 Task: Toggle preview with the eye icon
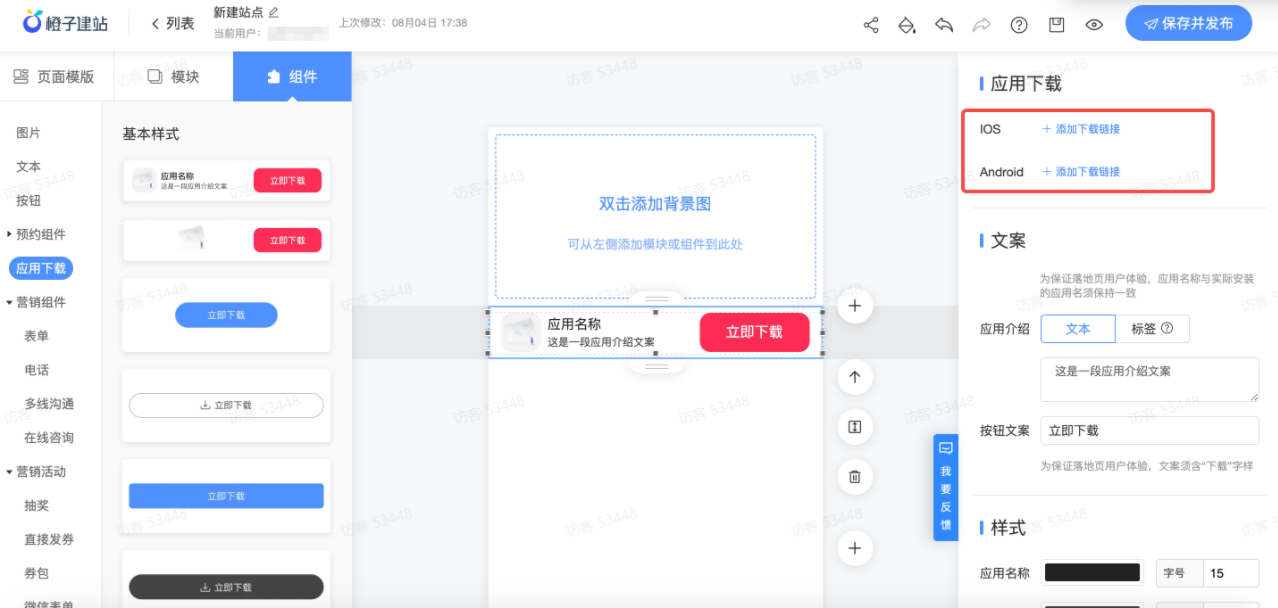(1094, 25)
